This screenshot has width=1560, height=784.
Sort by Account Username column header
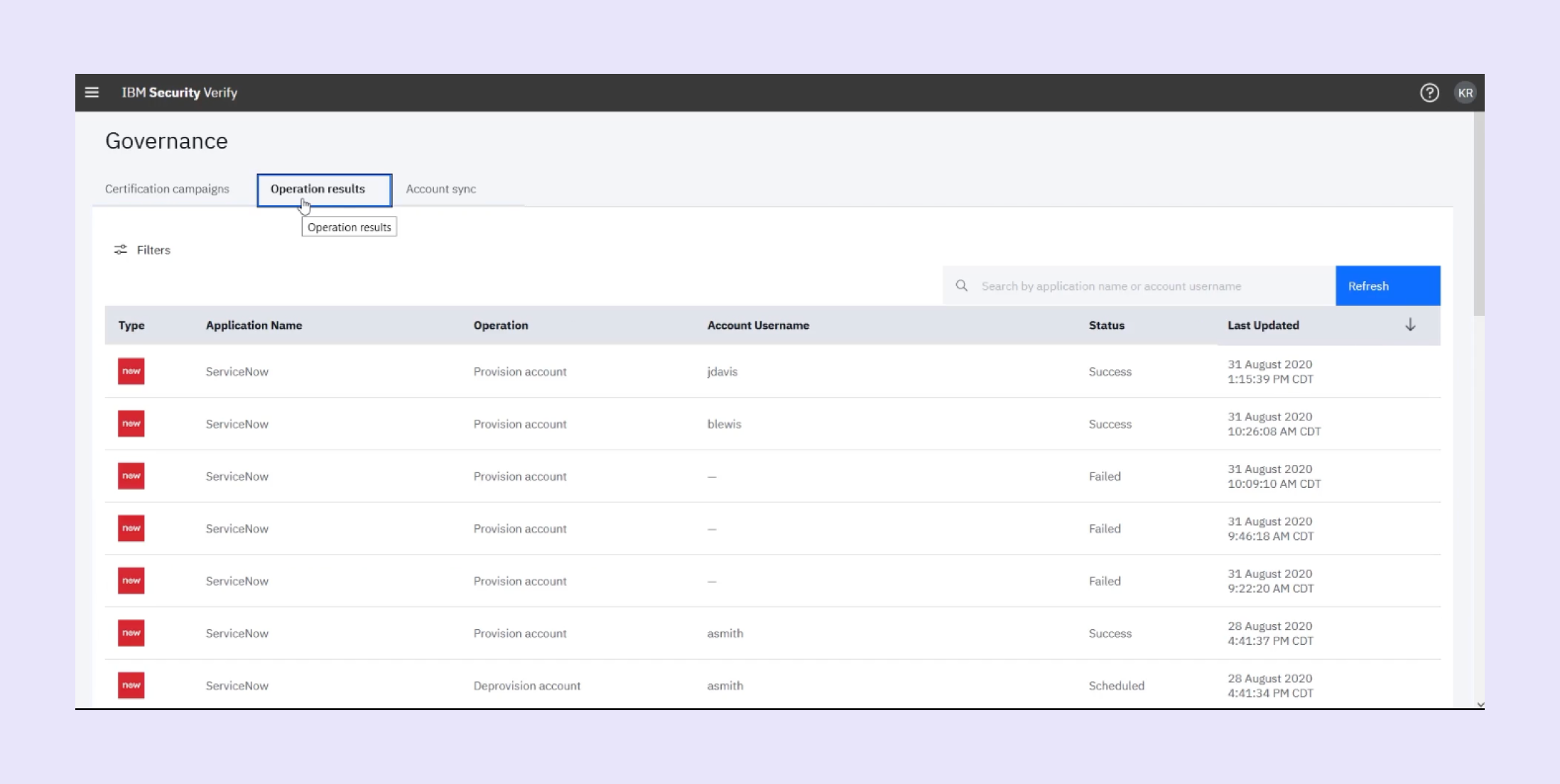point(758,325)
